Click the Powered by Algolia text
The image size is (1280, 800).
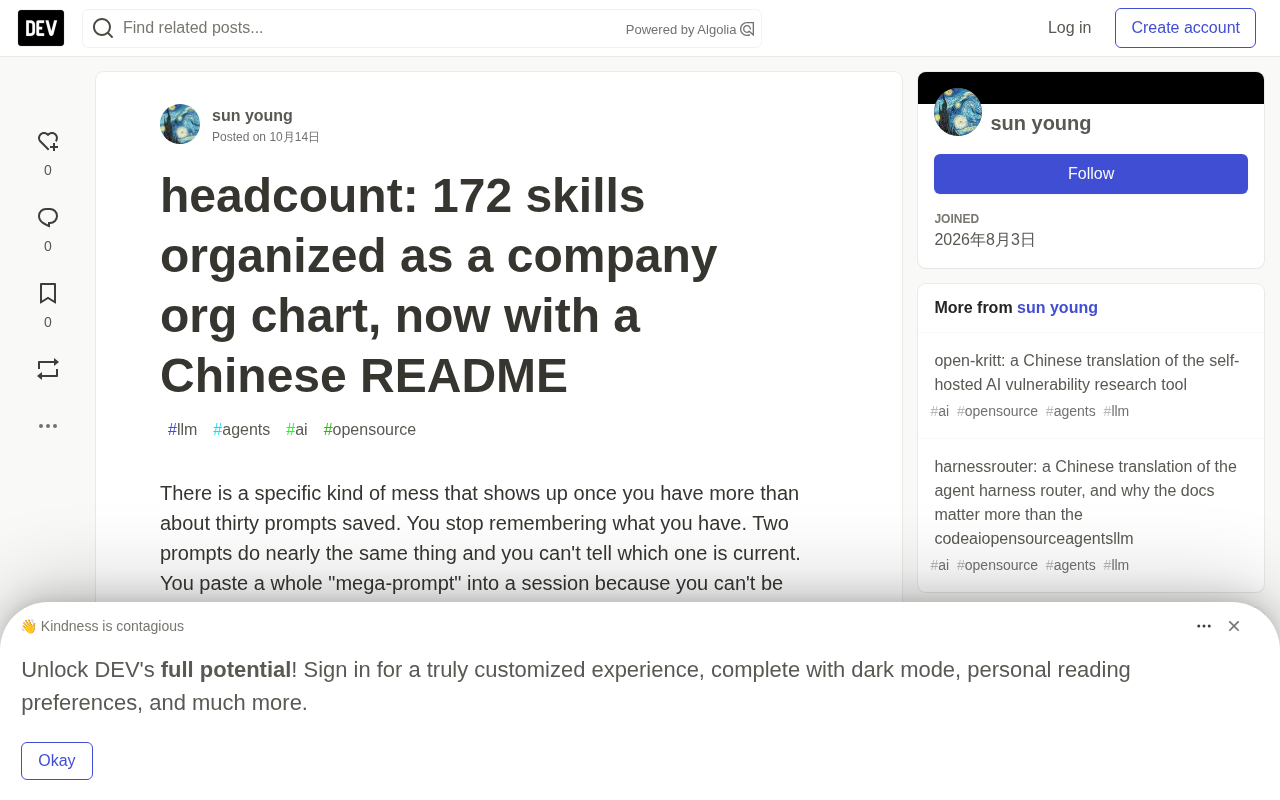681,30
